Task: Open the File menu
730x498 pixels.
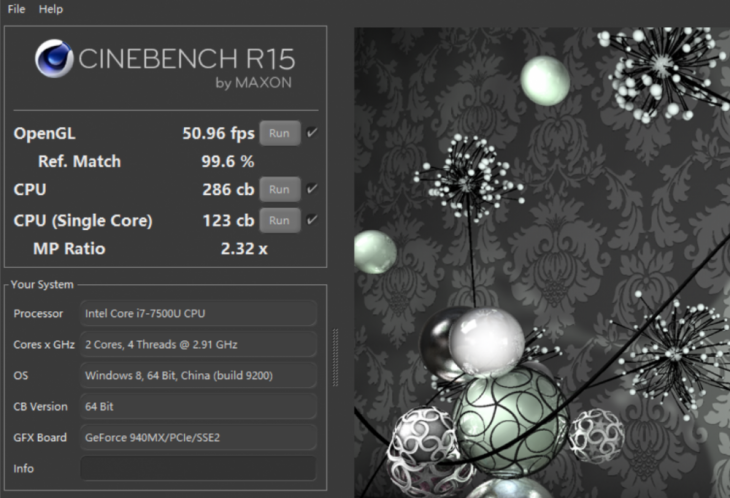Action: pos(16,9)
